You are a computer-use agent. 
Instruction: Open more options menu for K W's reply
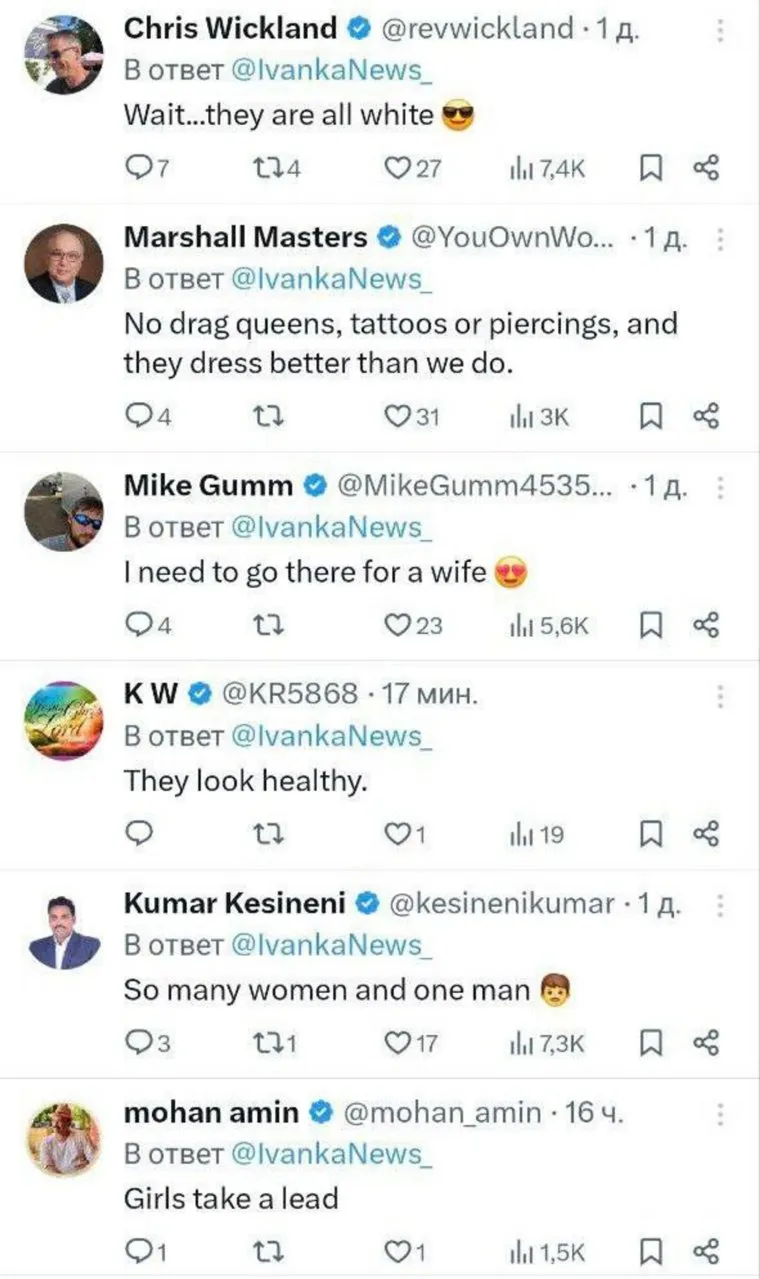tap(719, 695)
